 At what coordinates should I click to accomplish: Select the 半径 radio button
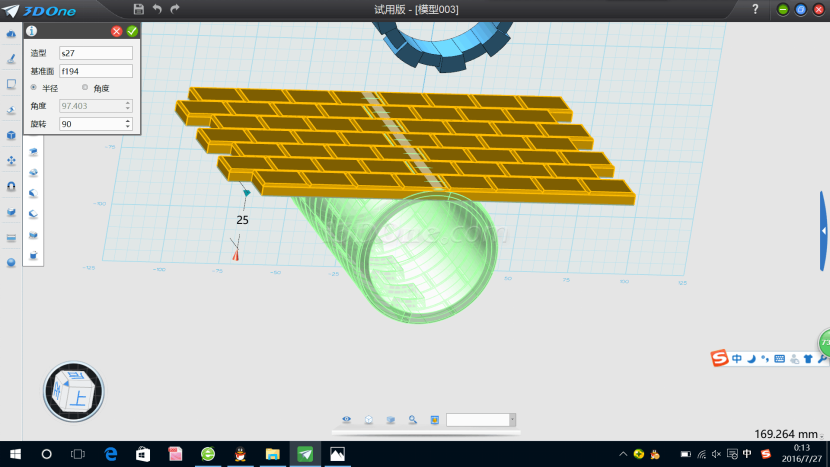(x=35, y=88)
